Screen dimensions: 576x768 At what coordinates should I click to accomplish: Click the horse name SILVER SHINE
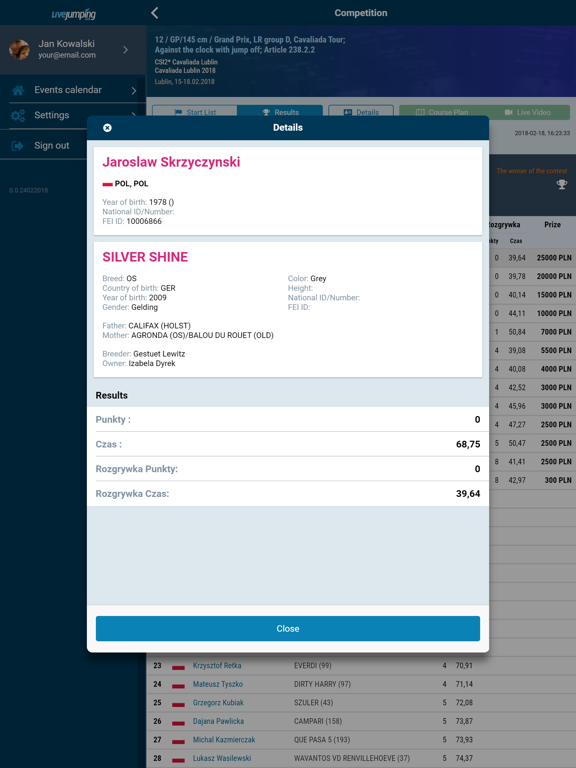[145, 257]
